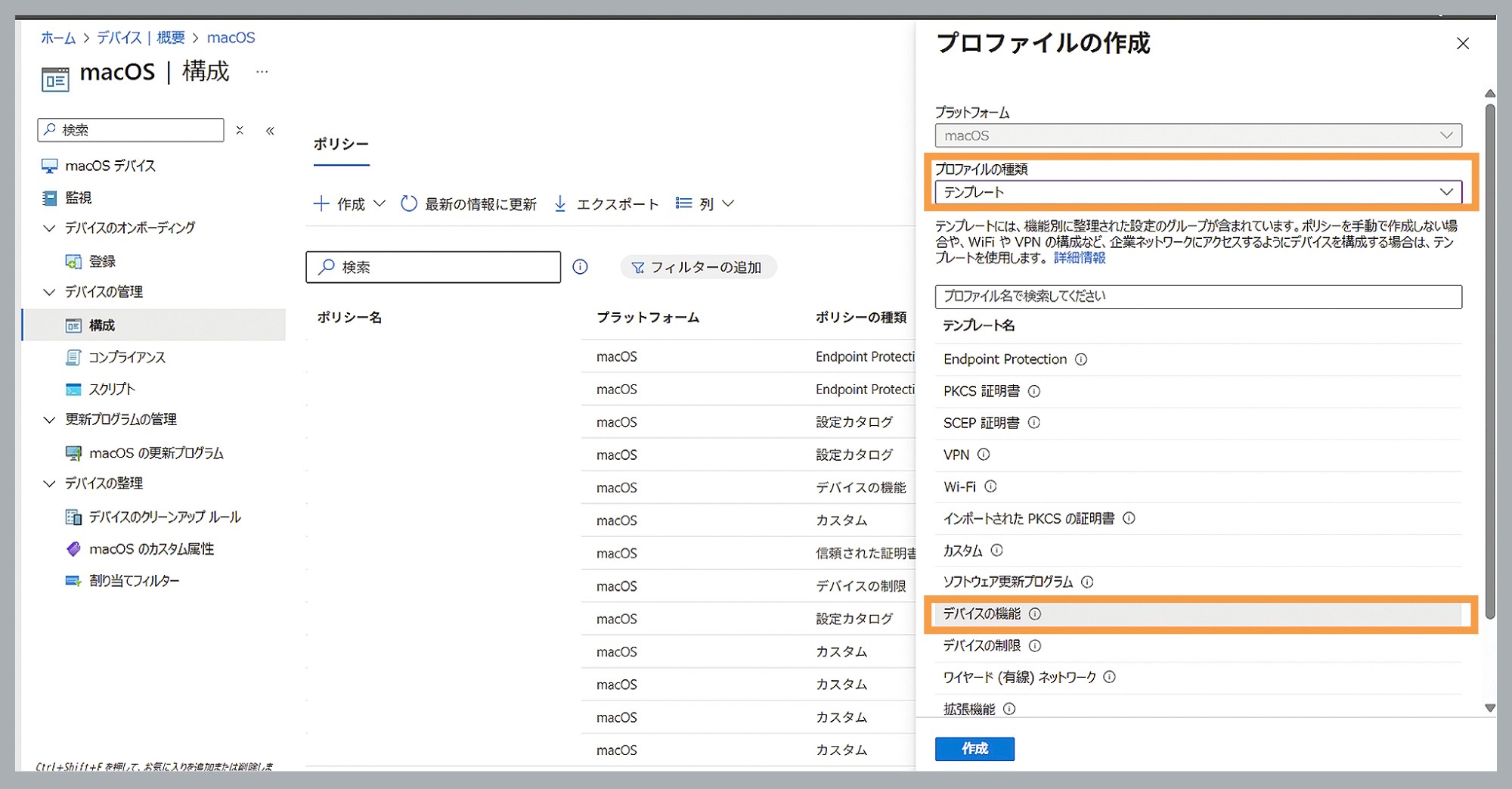1512x789 pixels.
Task: Go to ホーム via the breadcrumb
Action: [57, 37]
